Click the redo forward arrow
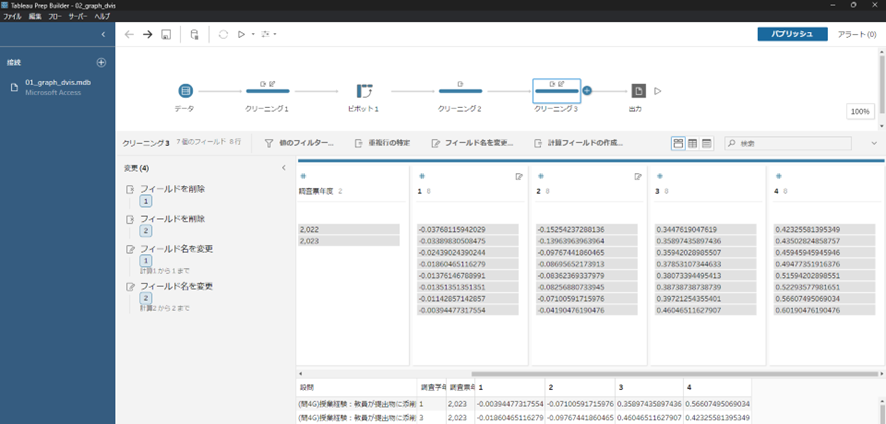 click(x=147, y=34)
